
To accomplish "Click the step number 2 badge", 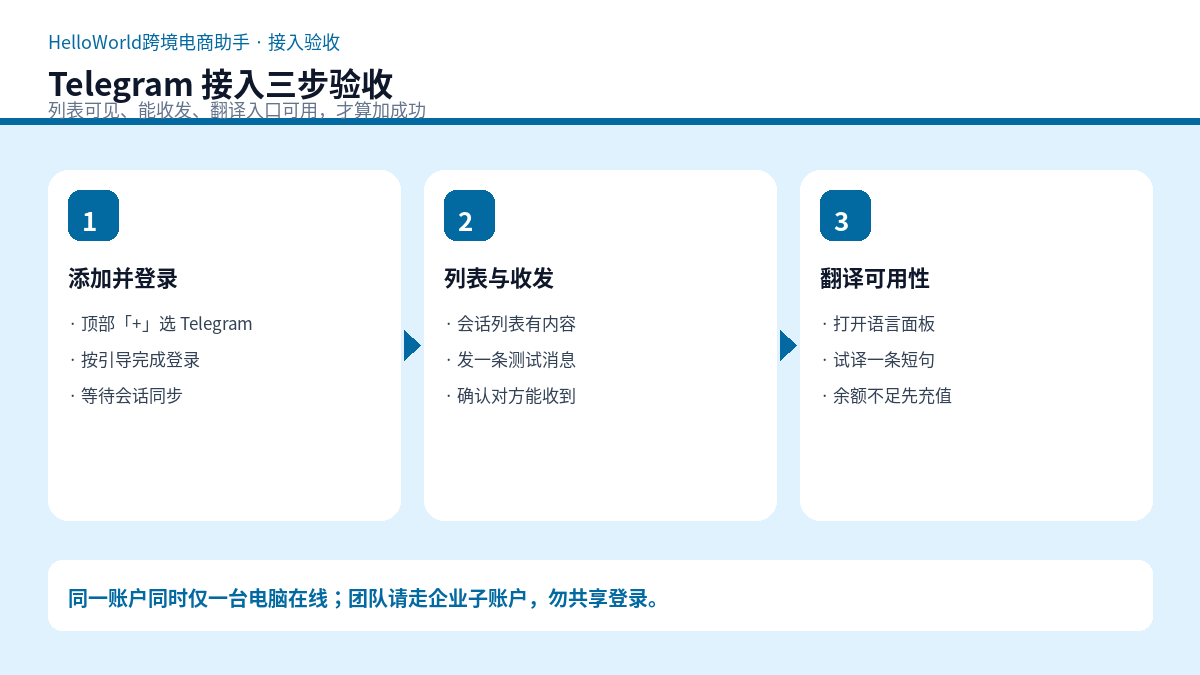I will point(469,215).
